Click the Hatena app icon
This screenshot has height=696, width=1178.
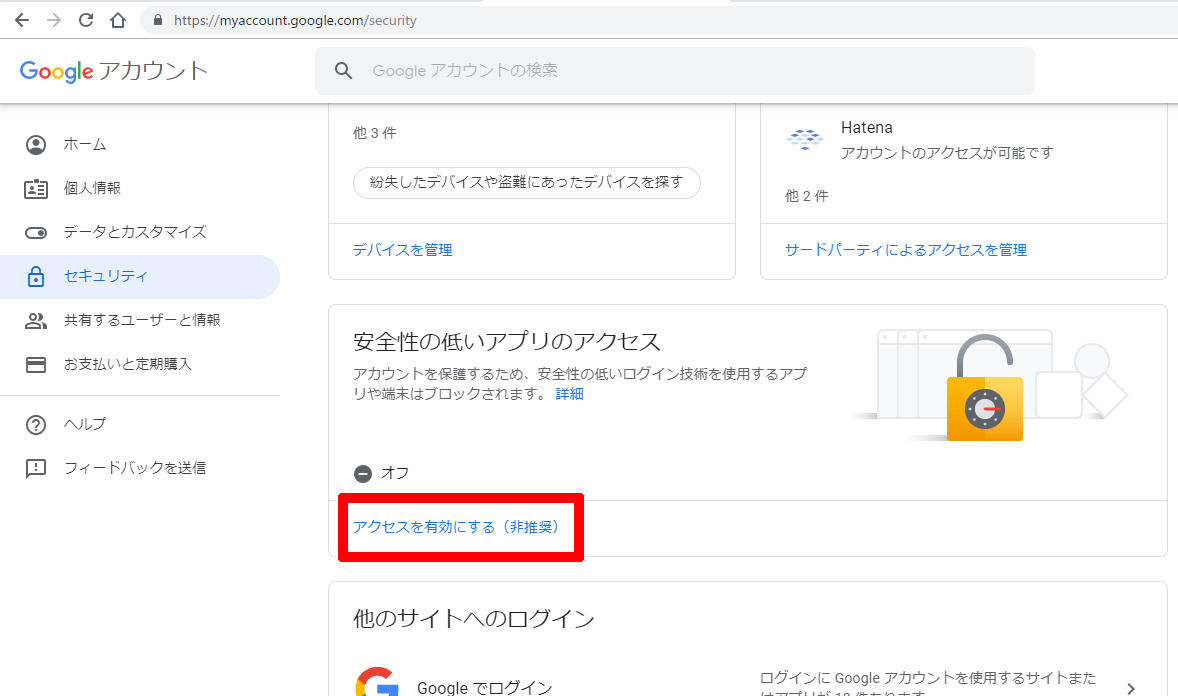point(804,139)
